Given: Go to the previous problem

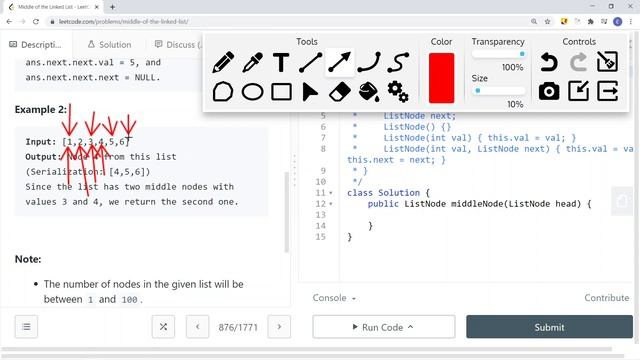Looking at the screenshot, I should pos(198,327).
